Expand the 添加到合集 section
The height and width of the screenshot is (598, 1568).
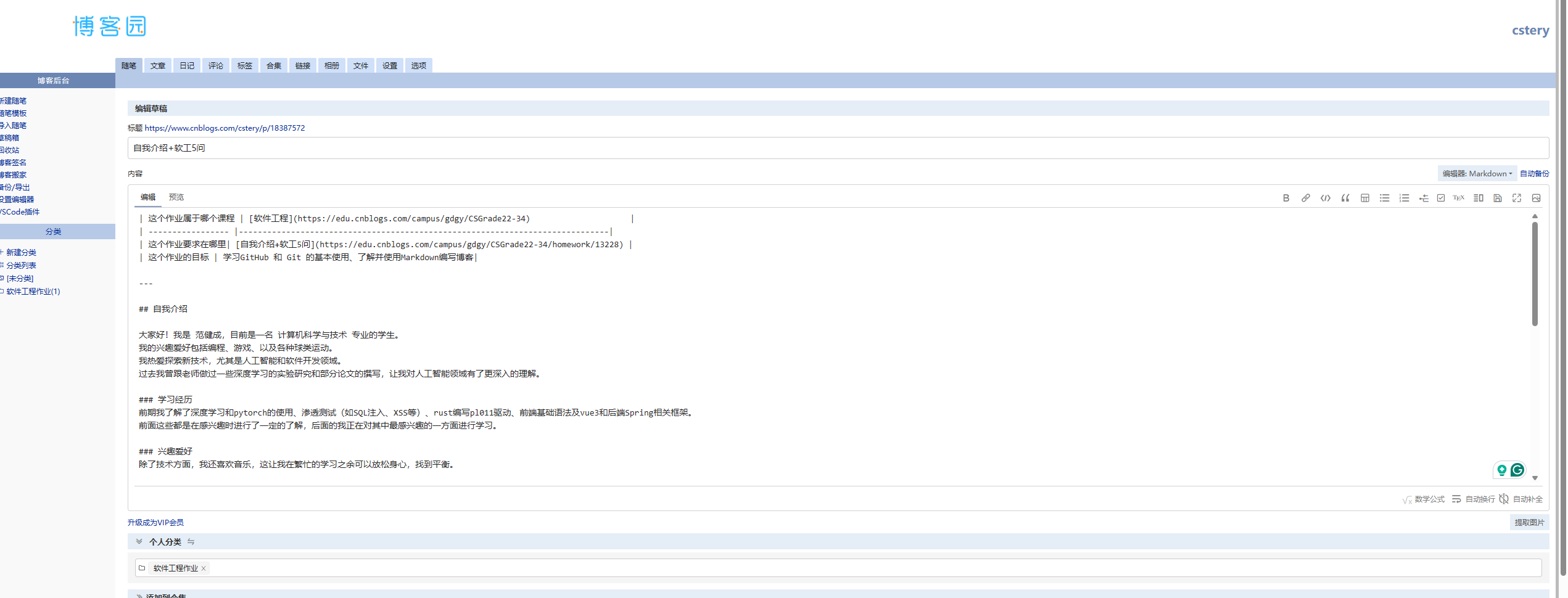139,596
